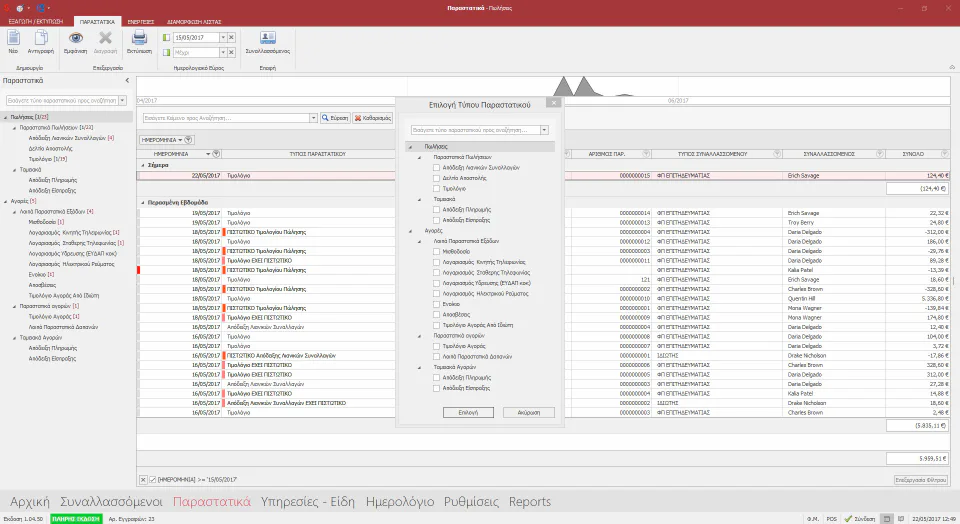This screenshot has width=960, height=524.
Task: Open the ΕΝΕΡΓΕΙΕΣ ribbon tab
Action: pyautogui.click(x=141, y=21)
